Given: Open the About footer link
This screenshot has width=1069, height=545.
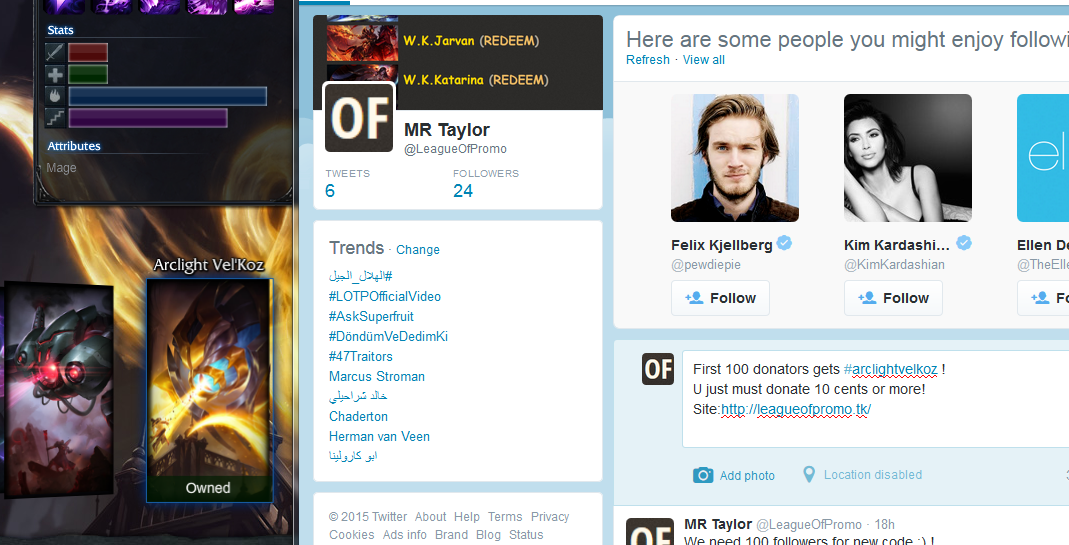Looking at the screenshot, I should (430, 517).
